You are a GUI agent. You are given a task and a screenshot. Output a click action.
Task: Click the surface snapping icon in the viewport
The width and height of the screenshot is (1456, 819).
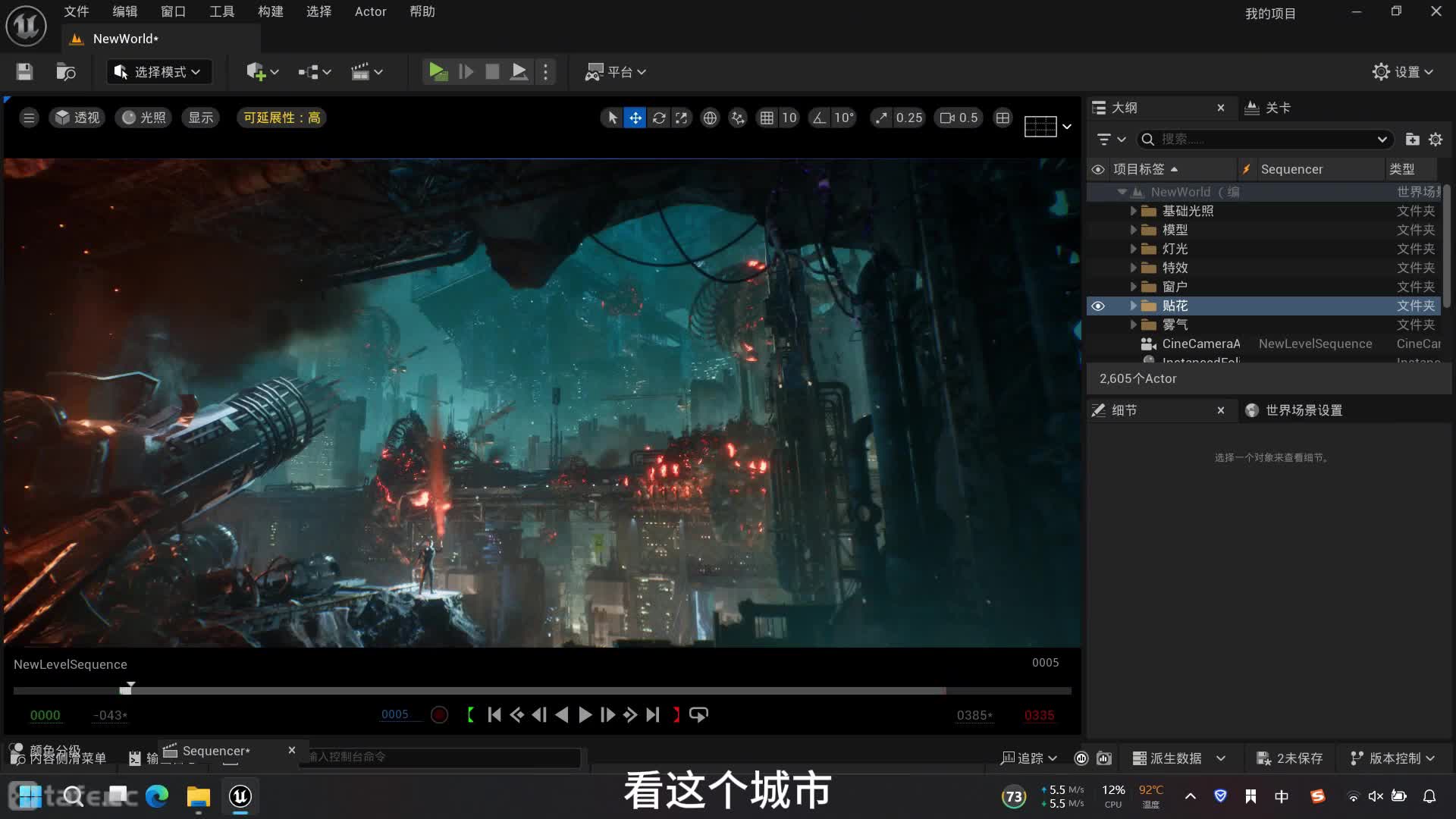click(x=738, y=118)
